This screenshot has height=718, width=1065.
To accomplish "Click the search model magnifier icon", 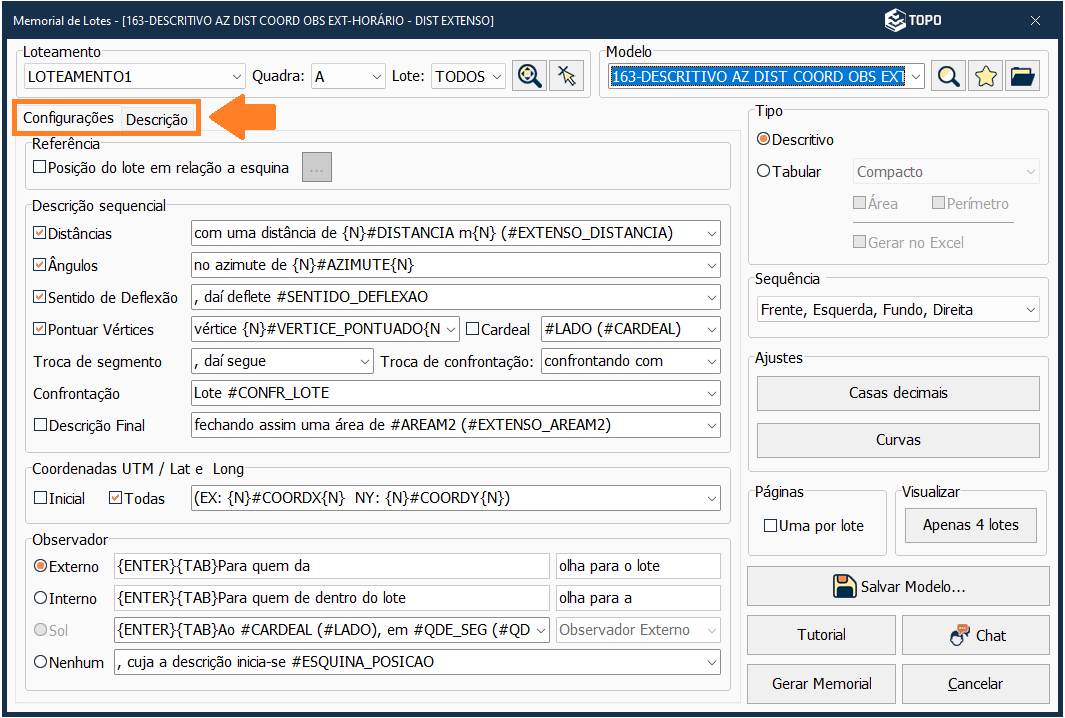I will click(948, 76).
